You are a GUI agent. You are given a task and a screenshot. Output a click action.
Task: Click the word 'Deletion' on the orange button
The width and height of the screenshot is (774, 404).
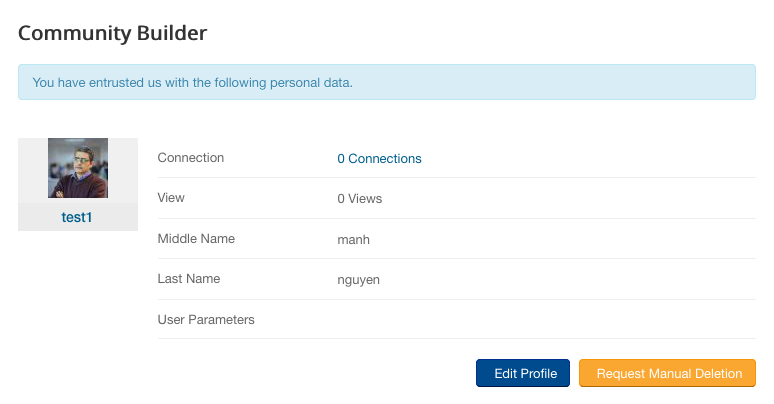click(x=716, y=373)
